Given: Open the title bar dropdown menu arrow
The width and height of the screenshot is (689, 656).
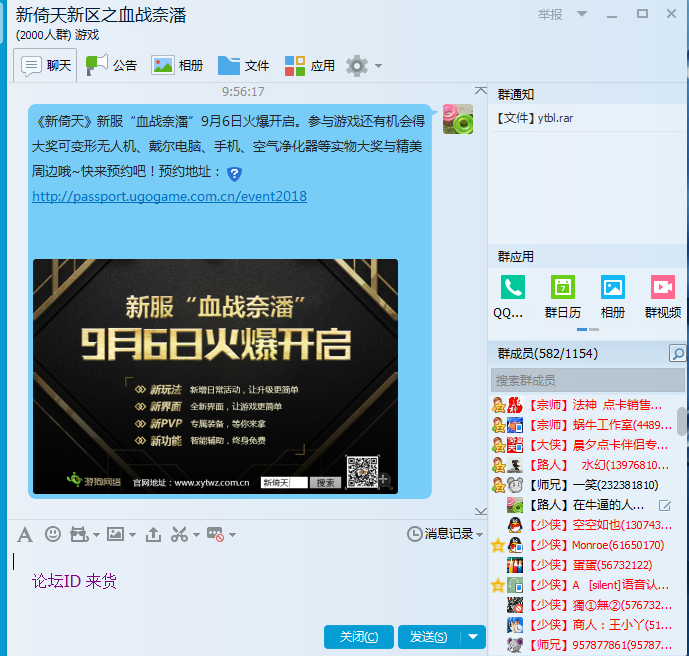Looking at the screenshot, I should coord(582,14).
